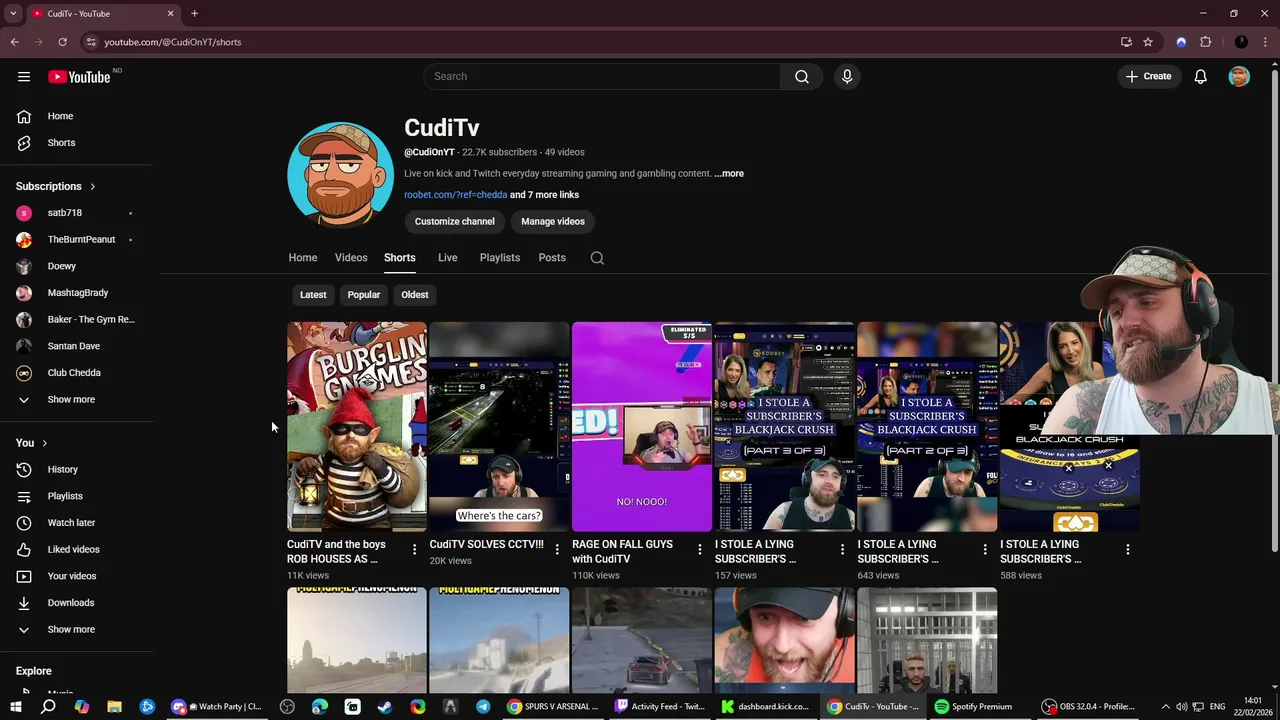
Task: Open OBS from the taskbar
Action: tap(1088, 706)
